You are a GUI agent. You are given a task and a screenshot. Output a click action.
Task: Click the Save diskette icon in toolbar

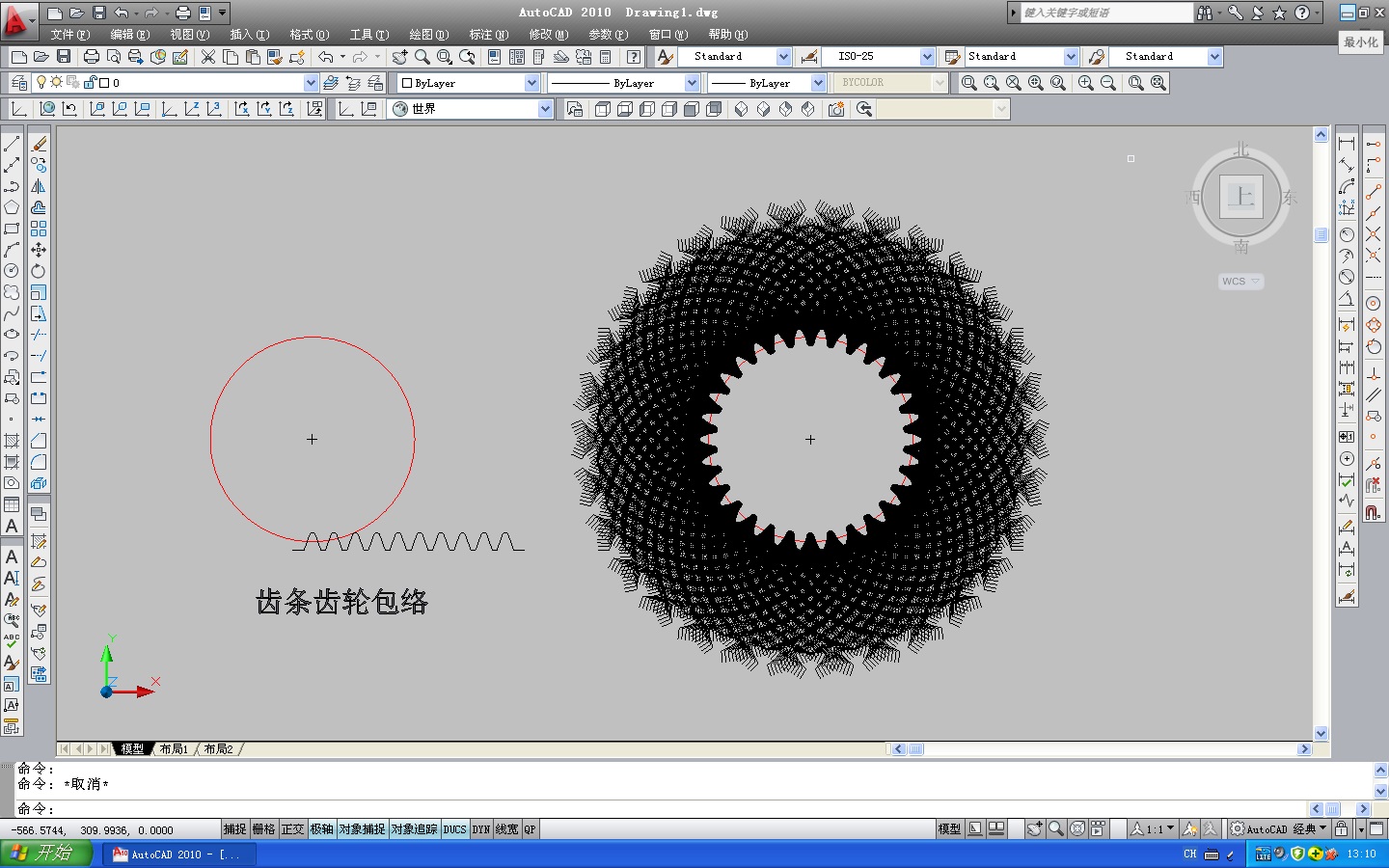click(x=64, y=57)
